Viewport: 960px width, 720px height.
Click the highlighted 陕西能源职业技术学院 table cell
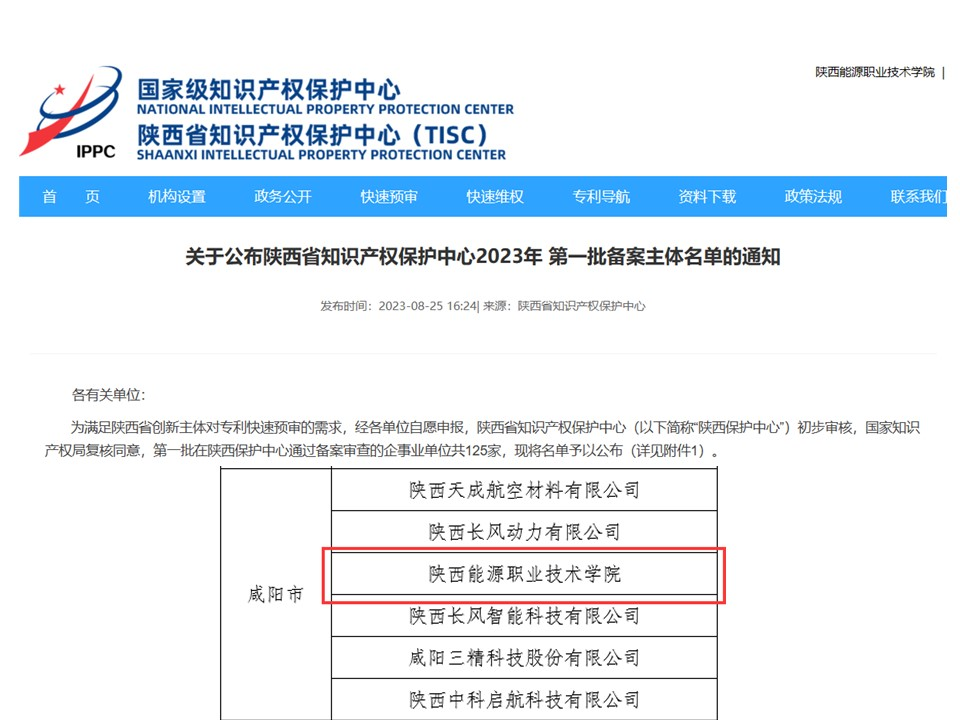pyautogui.click(x=524, y=575)
